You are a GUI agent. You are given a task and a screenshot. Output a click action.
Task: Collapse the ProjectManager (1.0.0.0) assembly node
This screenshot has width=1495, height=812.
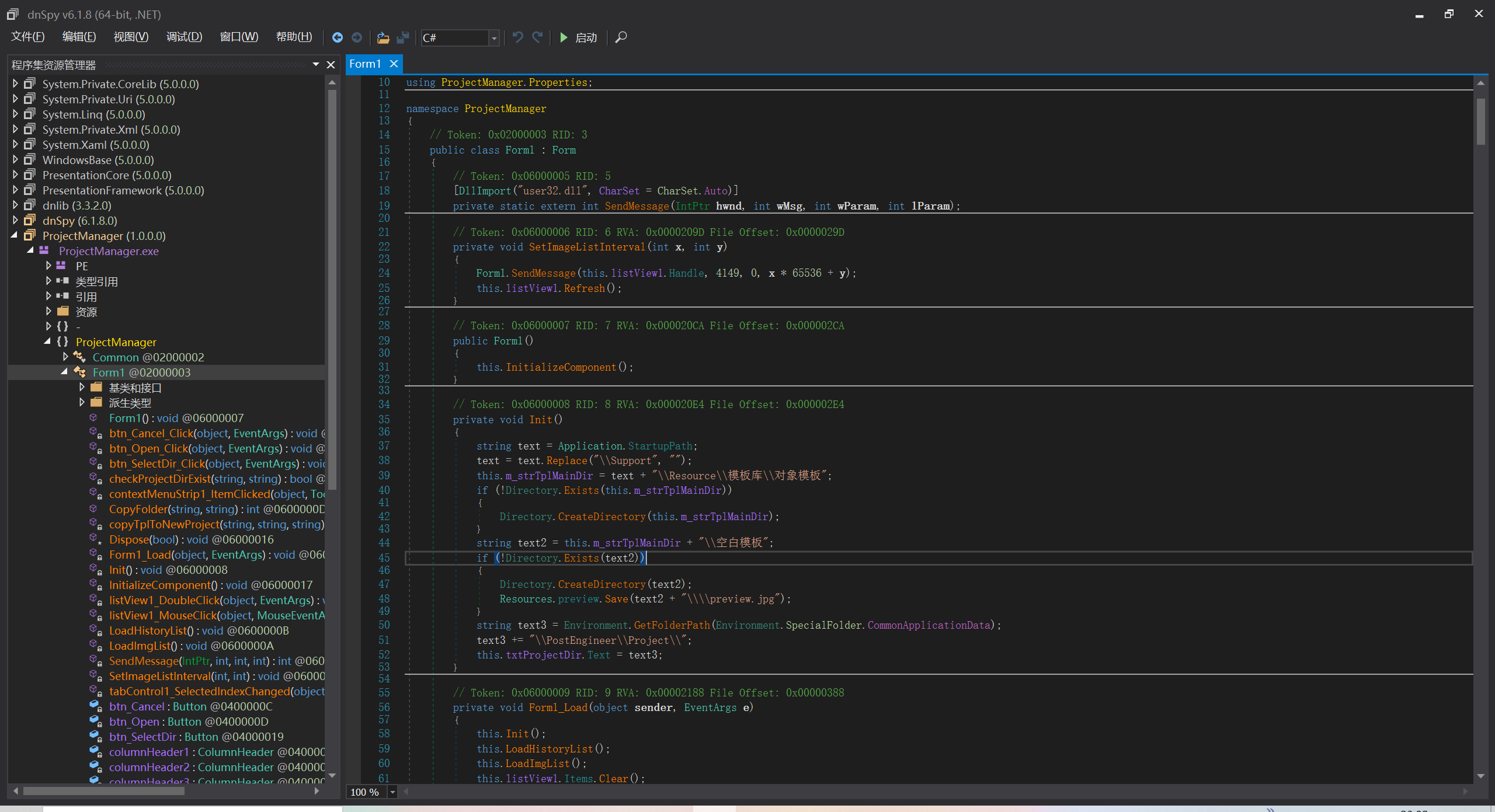click(14, 235)
